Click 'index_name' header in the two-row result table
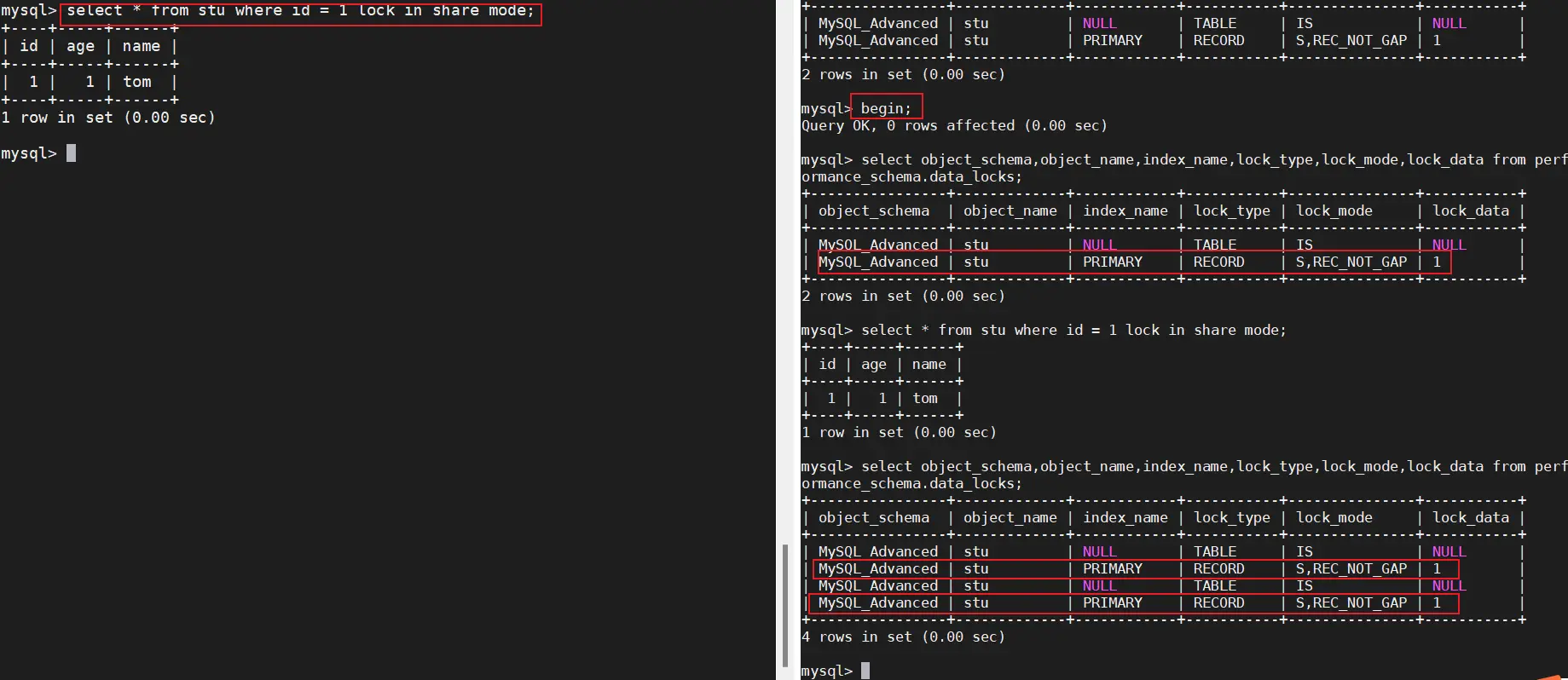This screenshot has height=680, width=1568. pos(1125,210)
